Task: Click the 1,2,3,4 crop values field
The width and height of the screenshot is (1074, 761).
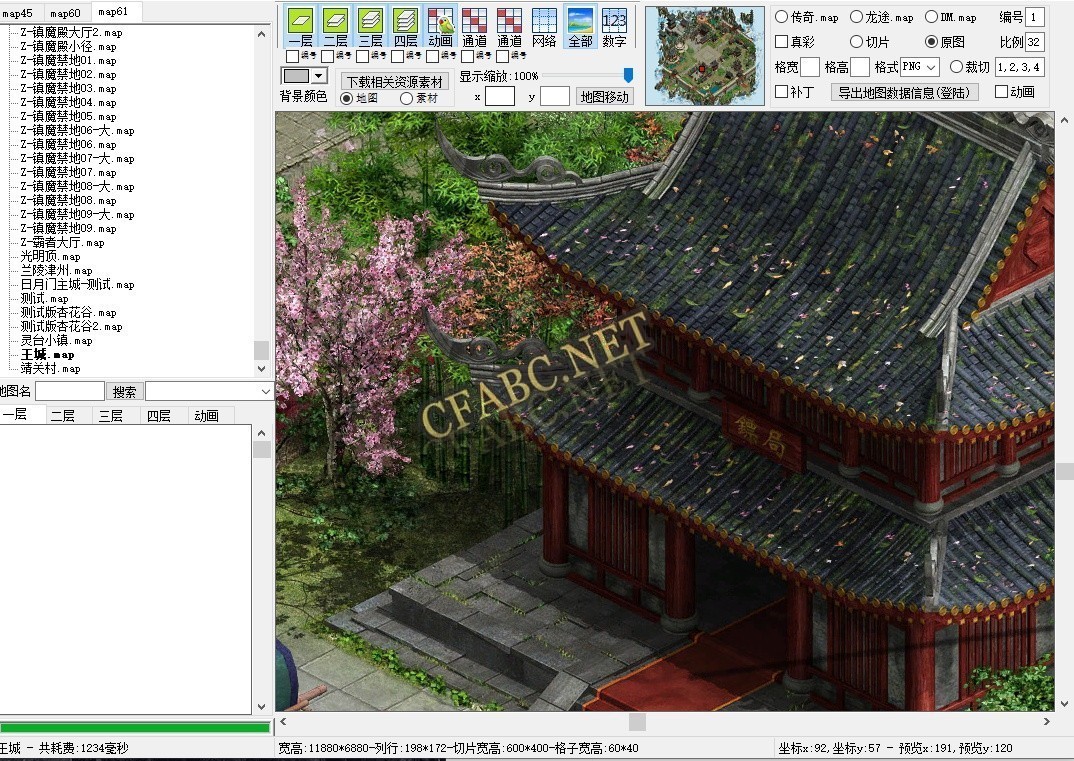Action: [x=1019, y=66]
